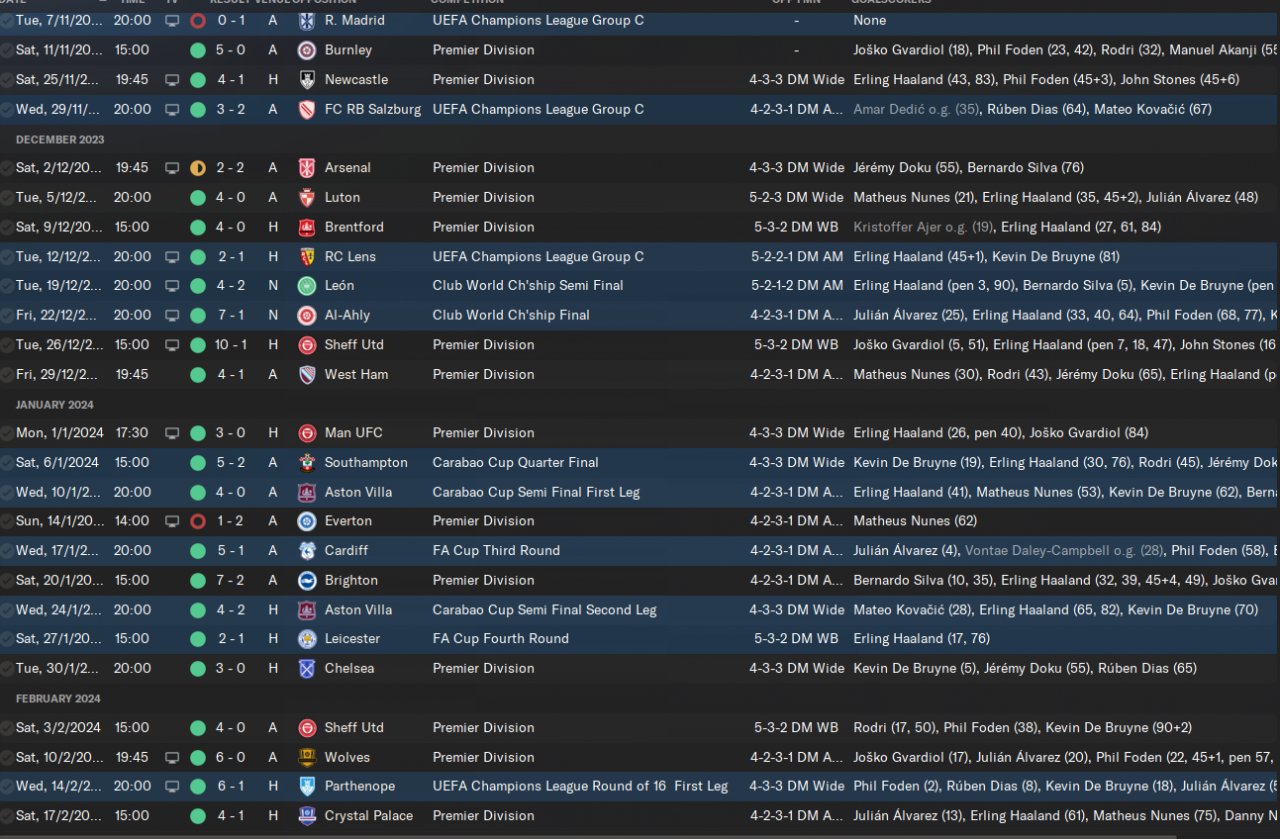This screenshot has height=839, width=1280.
Task: Open the 7 - 2 result against Brighton
Action: pyautogui.click(x=230, y=580)
